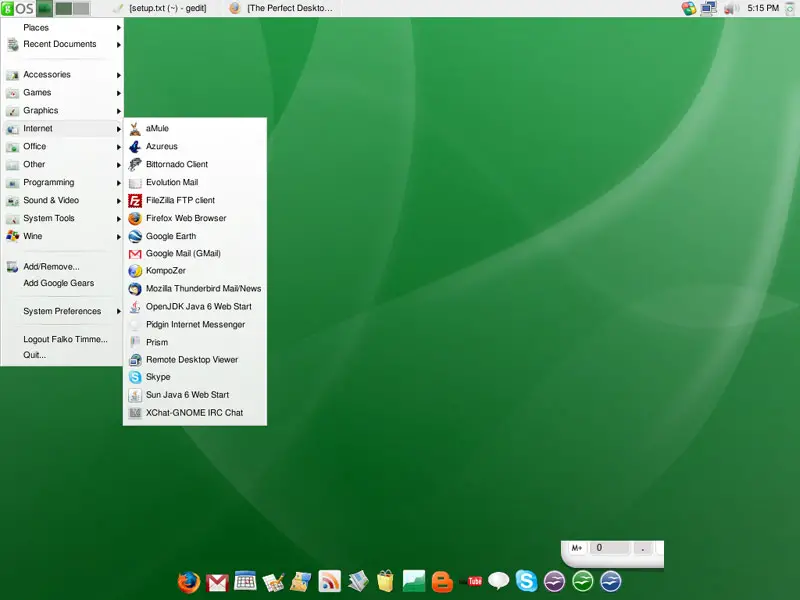This screenshot has height=600, width=800.
Task: Click the spreadsheet-and-pencil documents dock icon
Action: (x=273, y=582)
